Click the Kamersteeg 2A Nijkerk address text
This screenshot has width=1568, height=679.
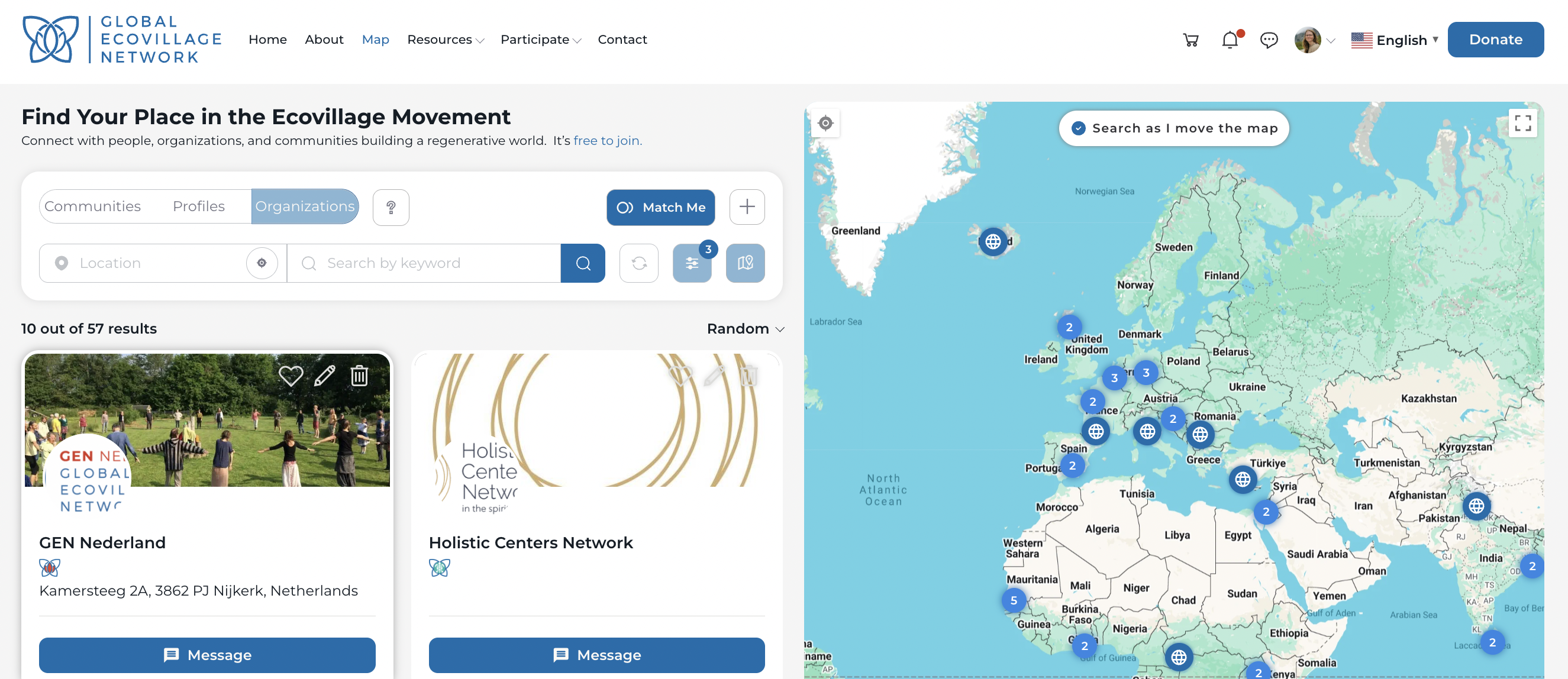[198, 590]
